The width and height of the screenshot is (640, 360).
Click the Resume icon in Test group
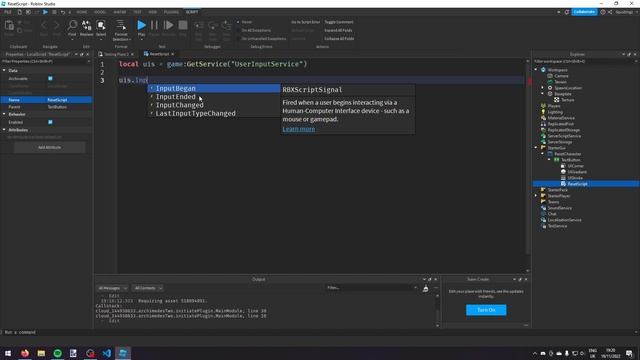coord(168,25)
